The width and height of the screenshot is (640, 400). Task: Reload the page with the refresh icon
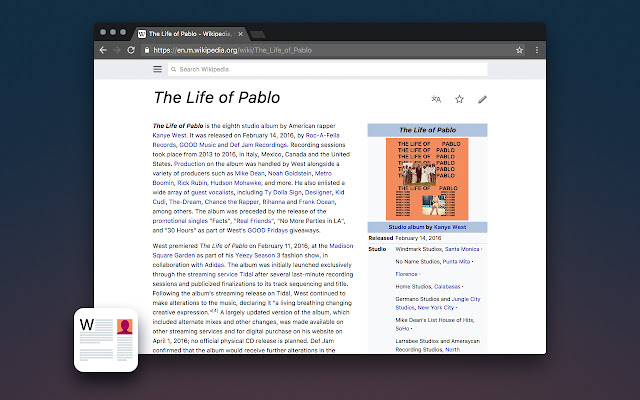pos(131,50)
